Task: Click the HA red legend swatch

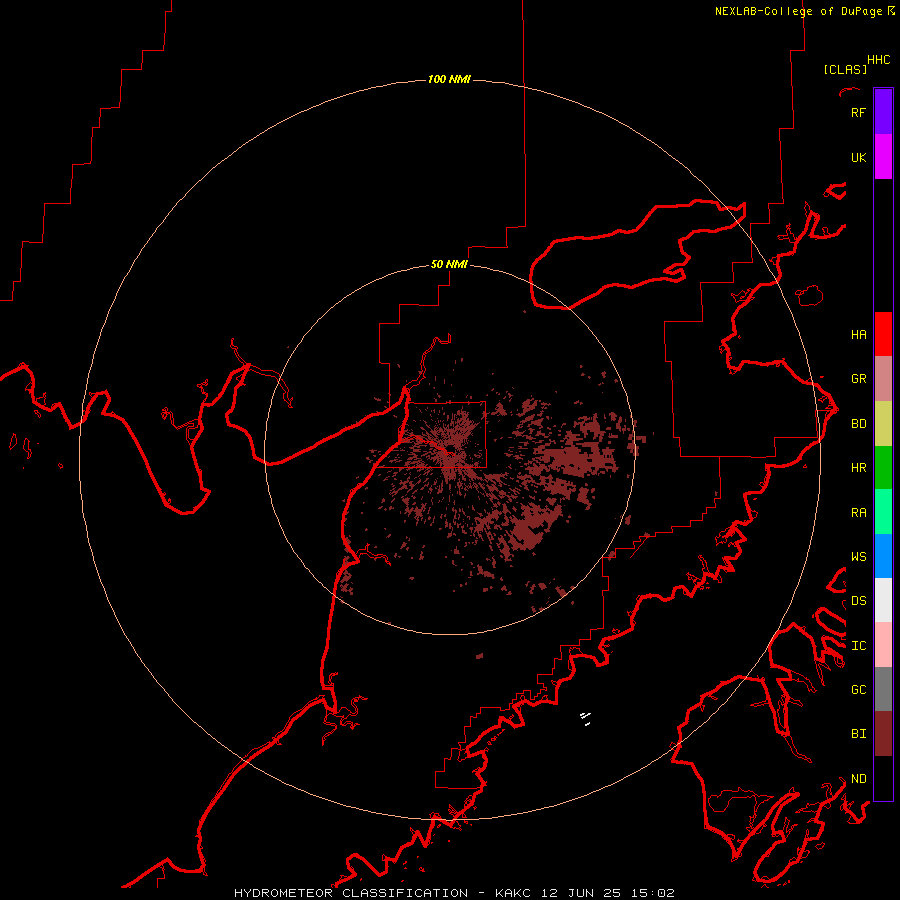Action: pos(883,334)
